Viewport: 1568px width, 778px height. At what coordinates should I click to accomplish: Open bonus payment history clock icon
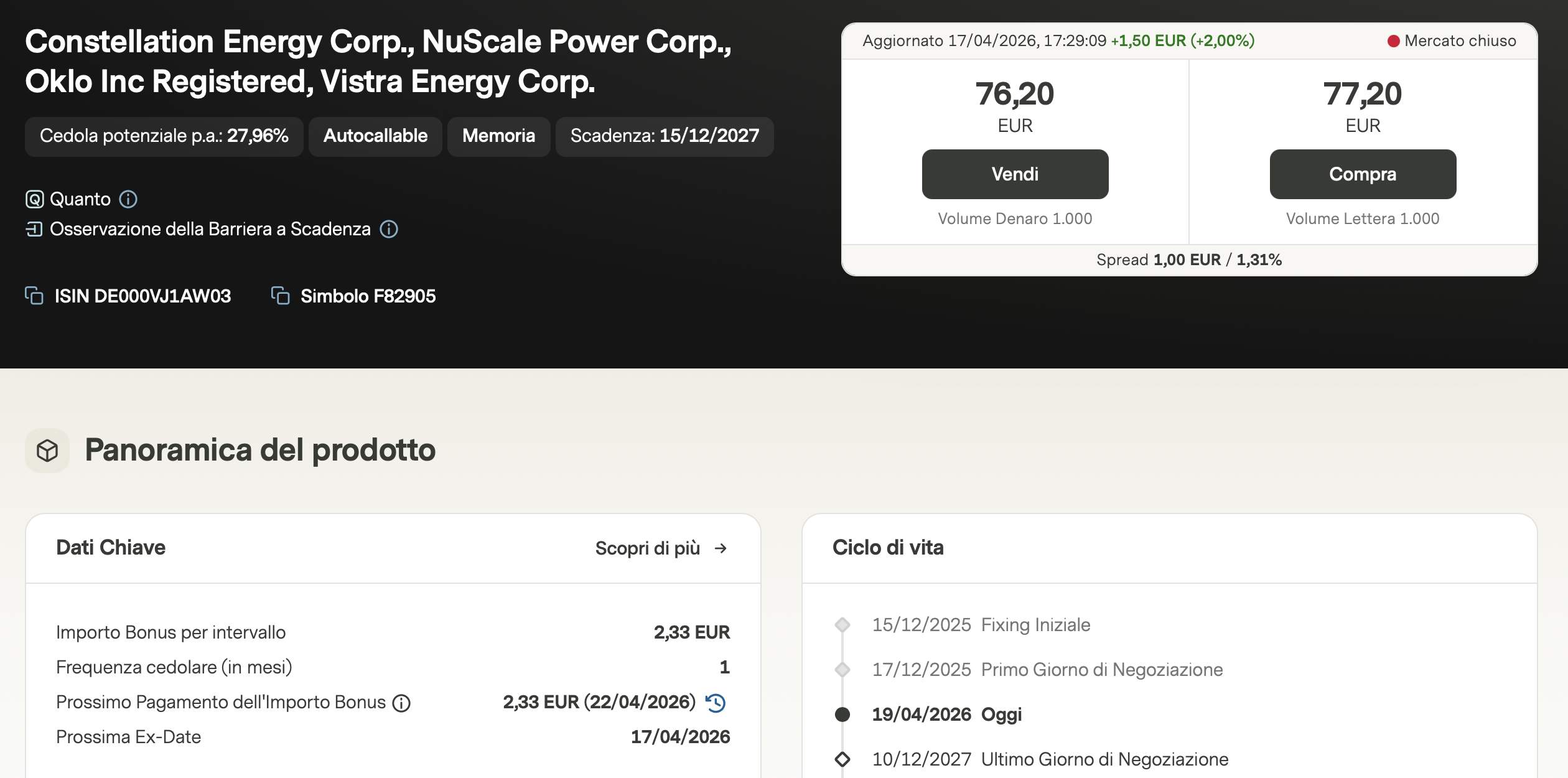tap(716, 703)
